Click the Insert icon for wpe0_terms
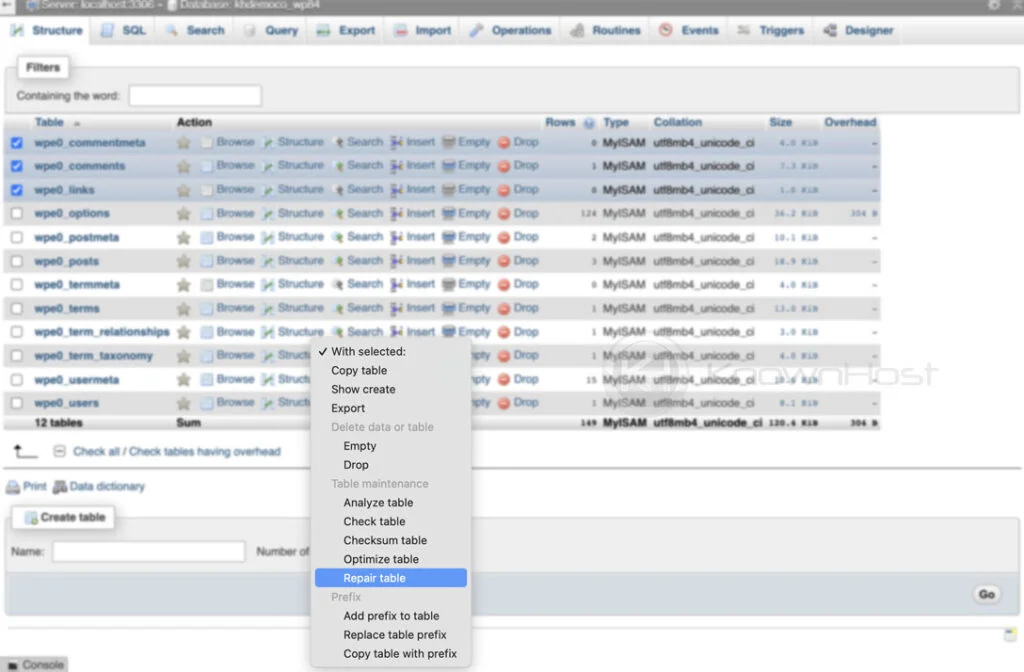1024x672 pixels. (397, 309)
